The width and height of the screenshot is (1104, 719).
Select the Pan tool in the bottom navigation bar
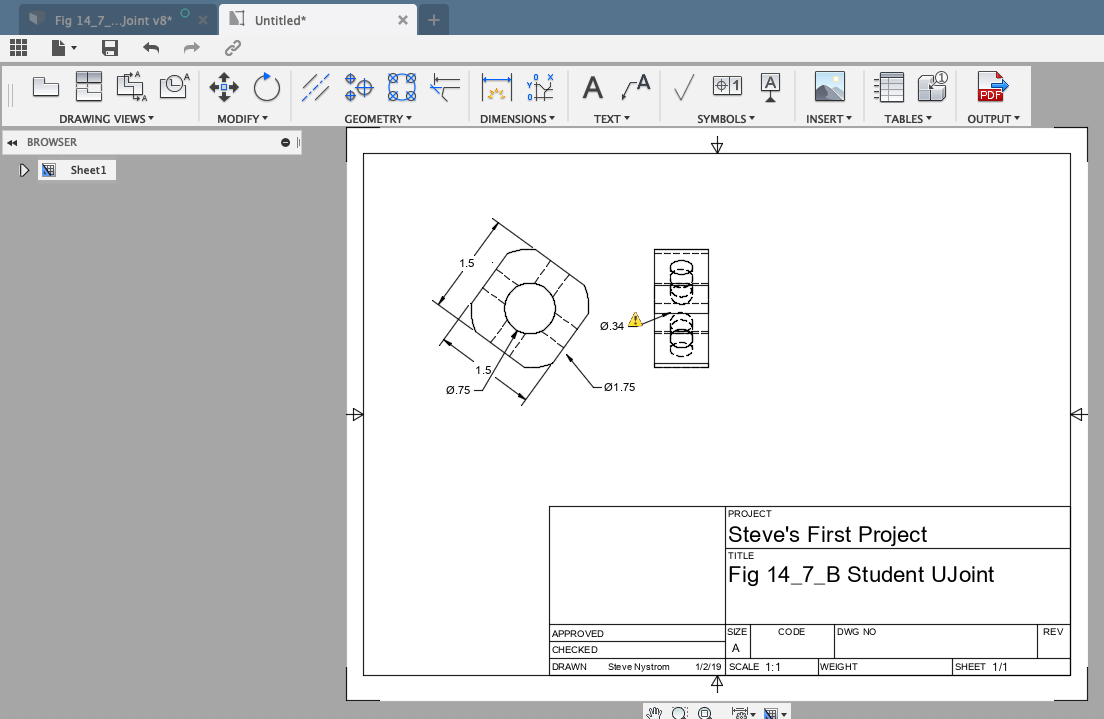655,712
